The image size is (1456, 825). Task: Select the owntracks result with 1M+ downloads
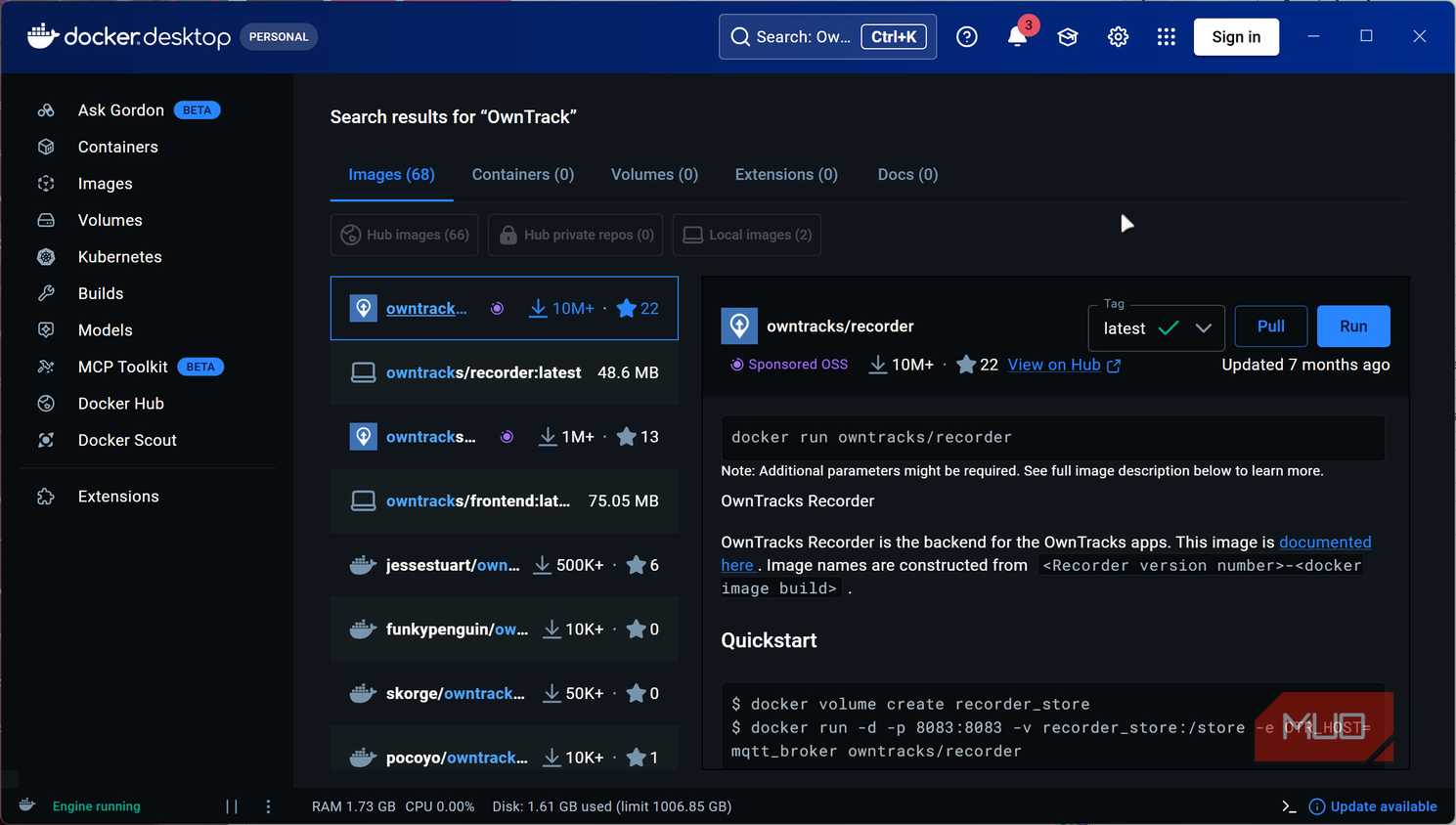[x=505, y=437]
